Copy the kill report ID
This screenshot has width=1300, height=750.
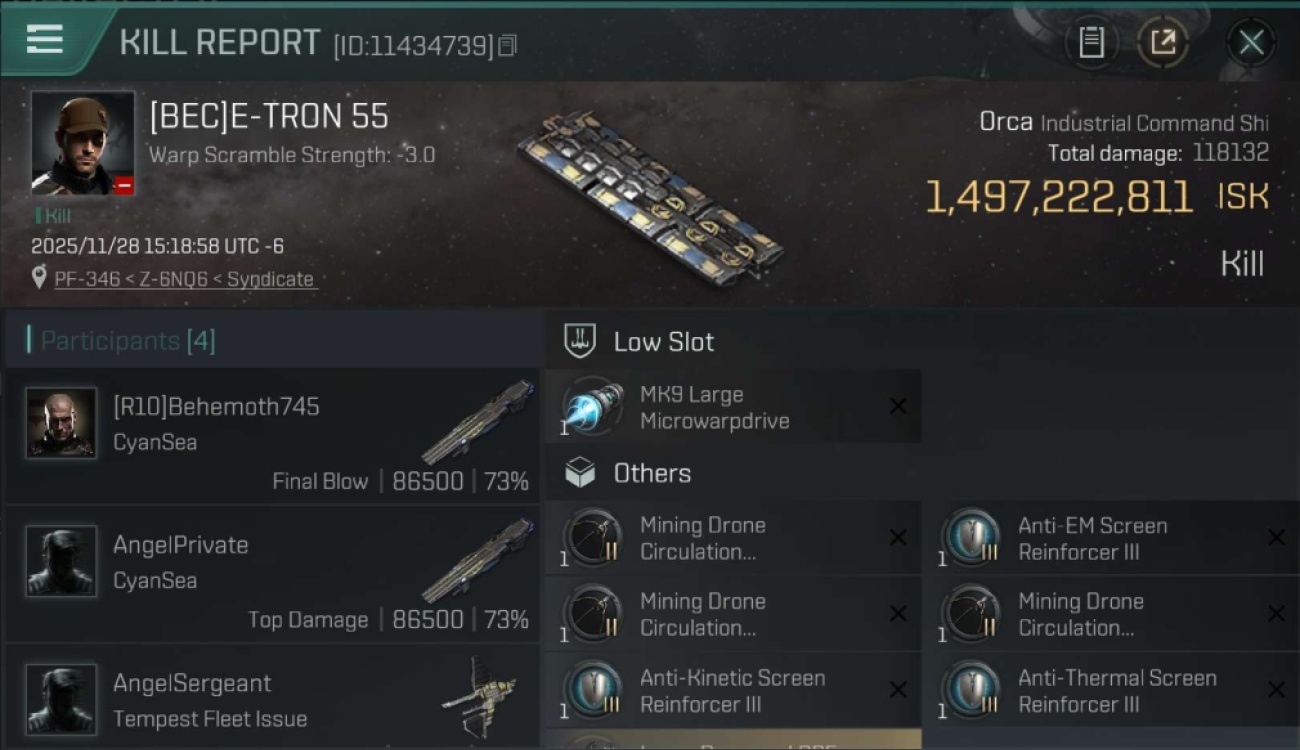[508, 45]
